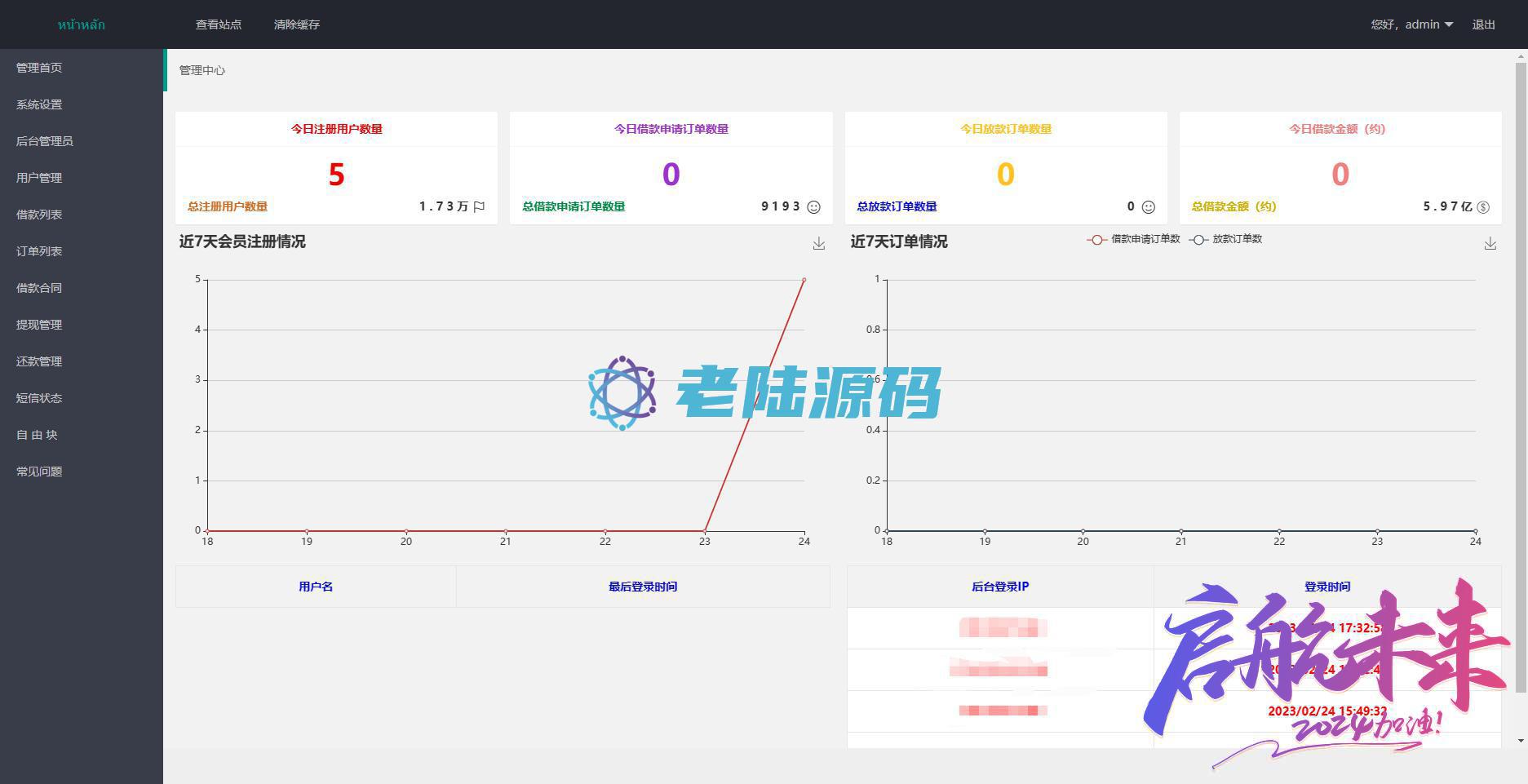Viewport: 1528px width, 784px height.
Task: Click the 最后登录时间 column header
Action: (x=643, y=587)
